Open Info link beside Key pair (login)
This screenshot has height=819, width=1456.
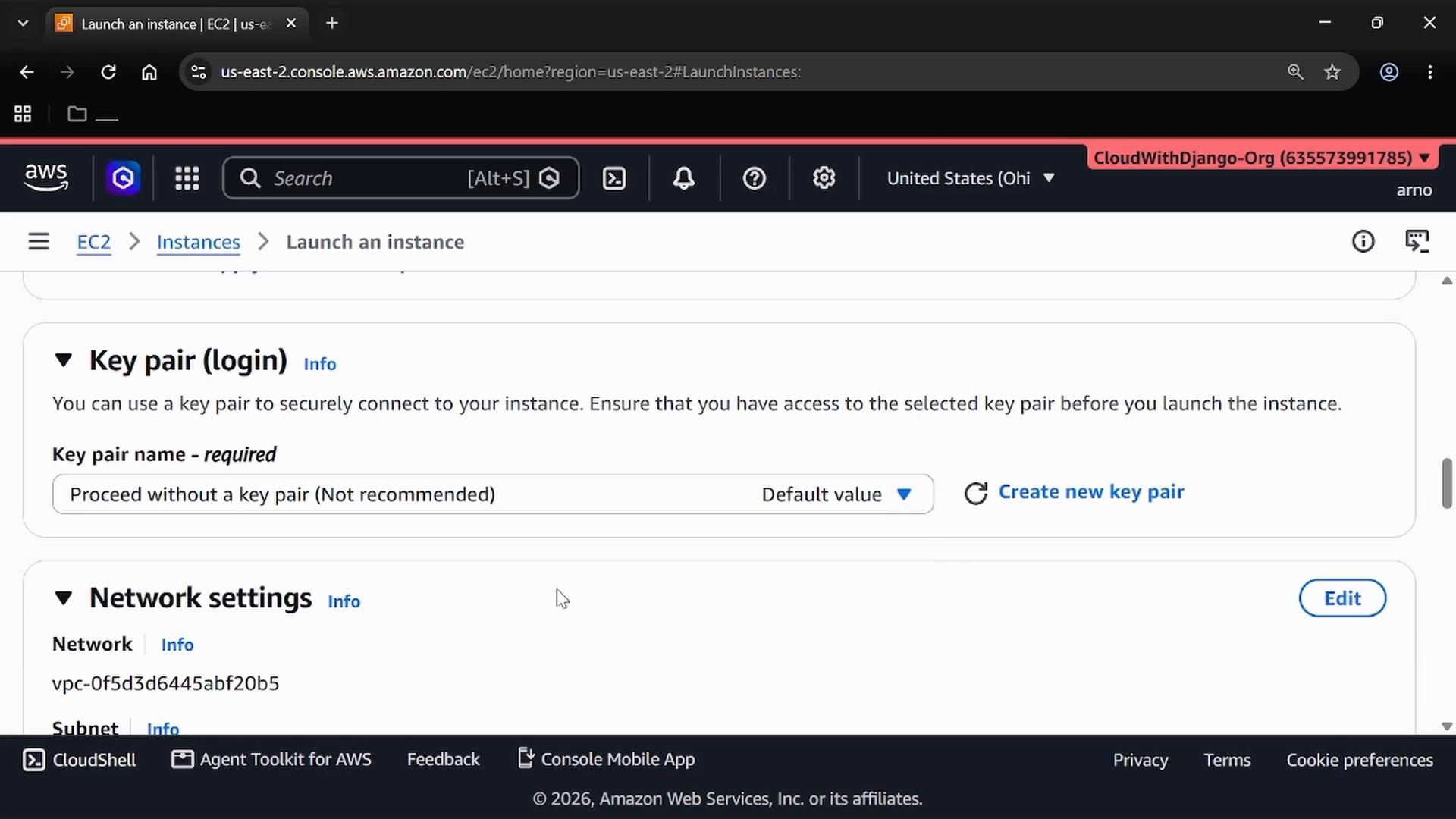pos(320,364)
